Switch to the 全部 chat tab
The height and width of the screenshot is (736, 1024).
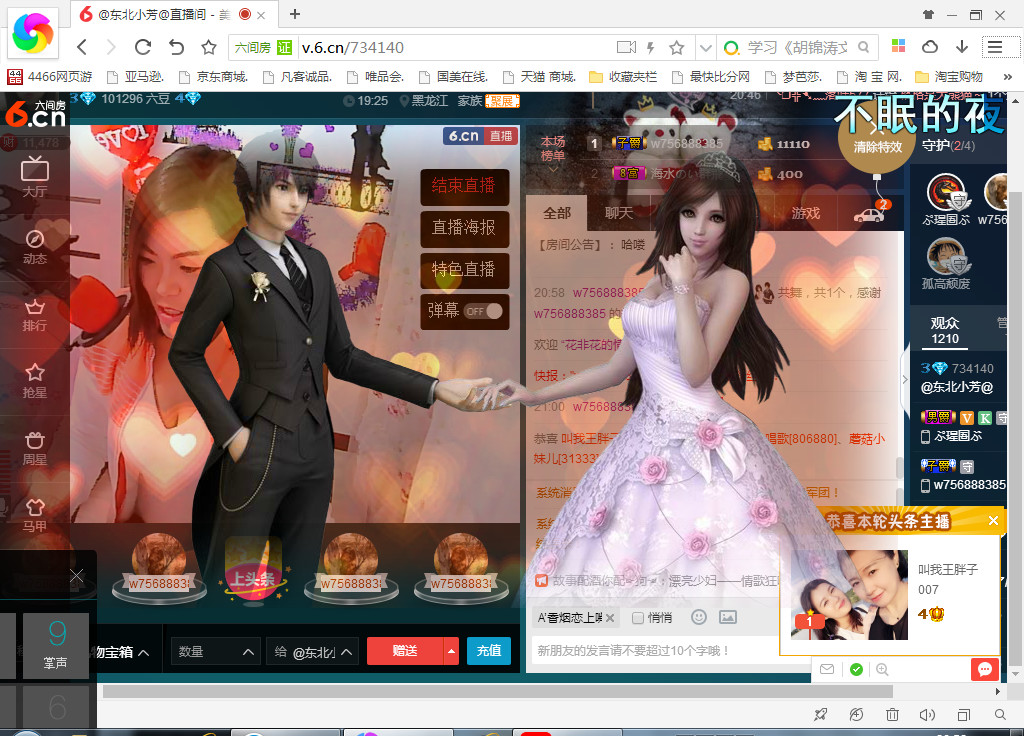(557, 214)
